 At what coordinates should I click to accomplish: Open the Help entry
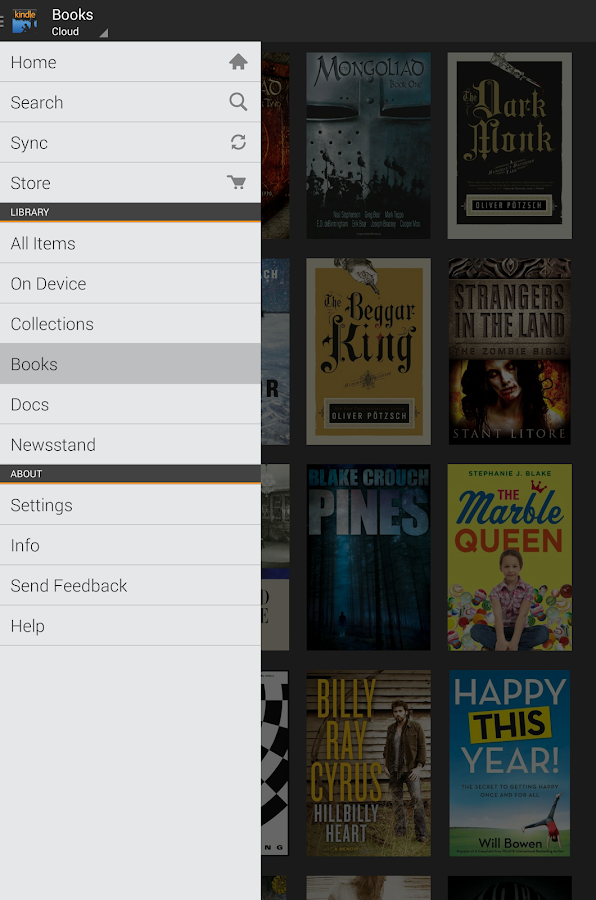click(x=130, y=626)
